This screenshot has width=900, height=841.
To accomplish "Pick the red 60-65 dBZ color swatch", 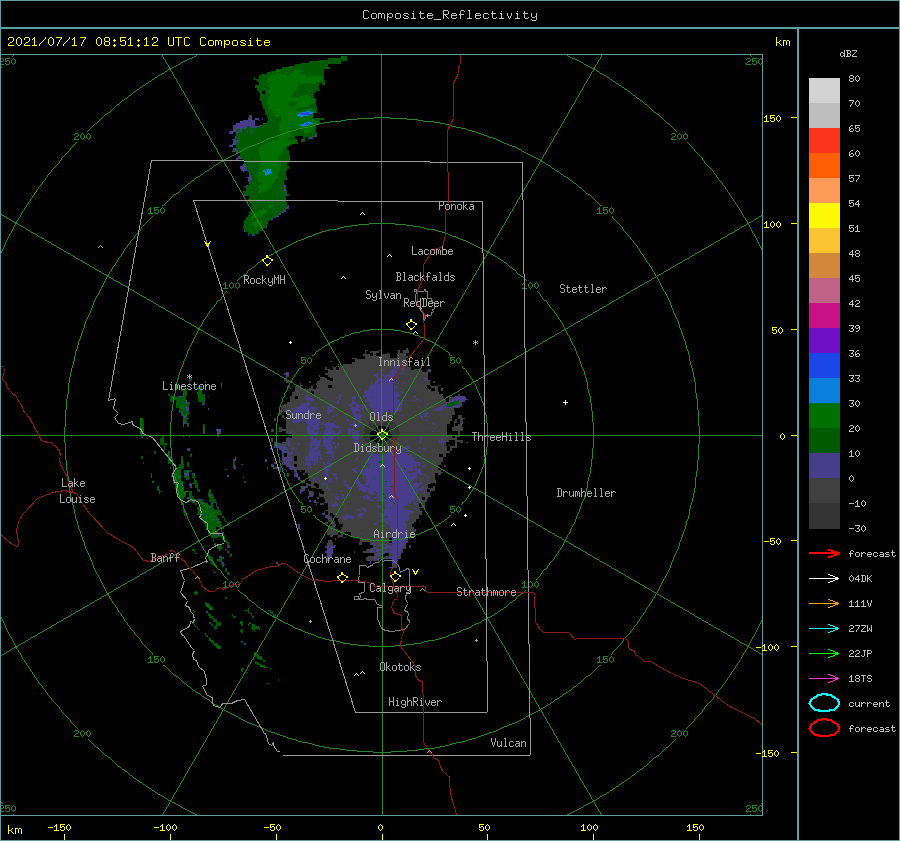I will (824, 141).
